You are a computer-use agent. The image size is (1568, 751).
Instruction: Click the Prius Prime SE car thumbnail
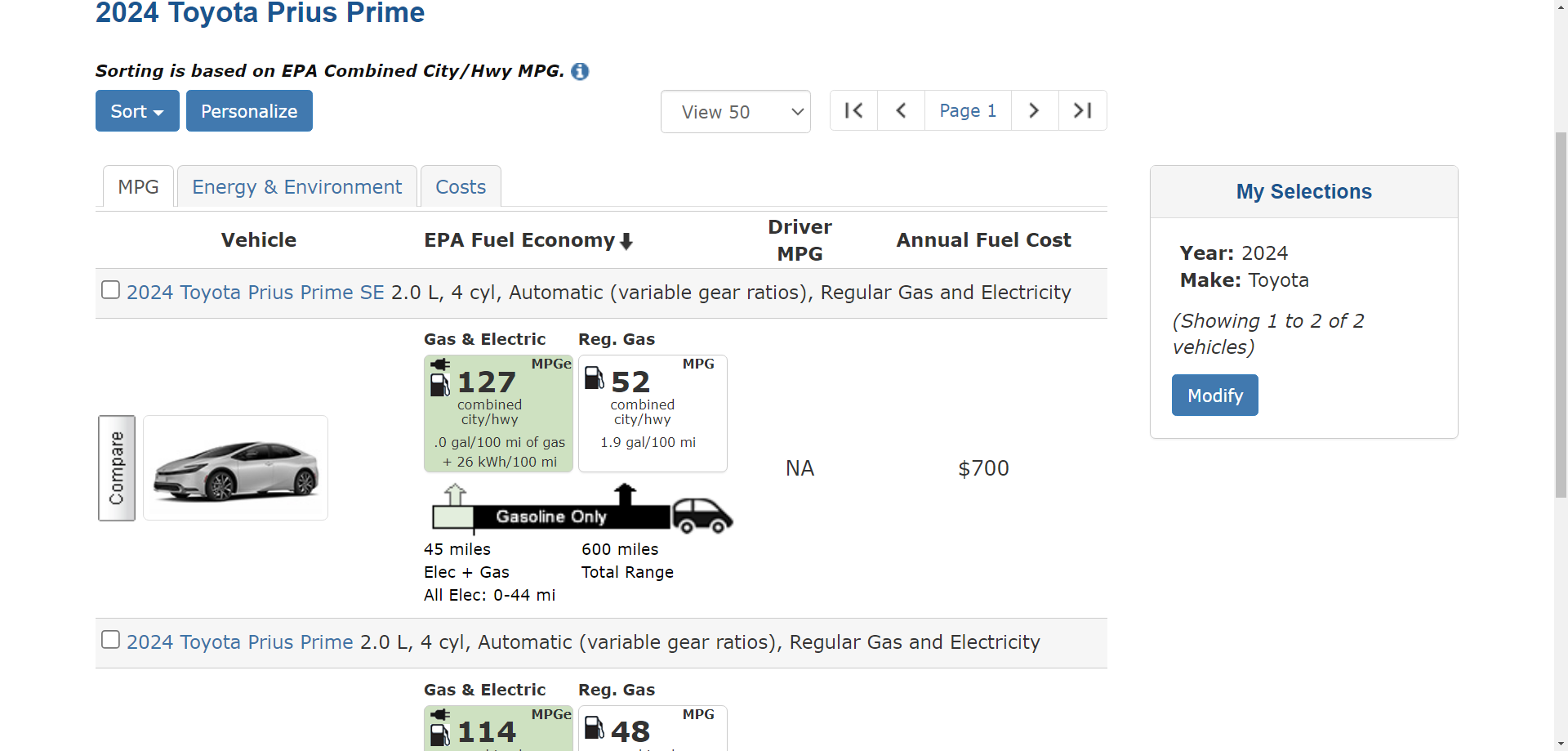click(236, 468)
